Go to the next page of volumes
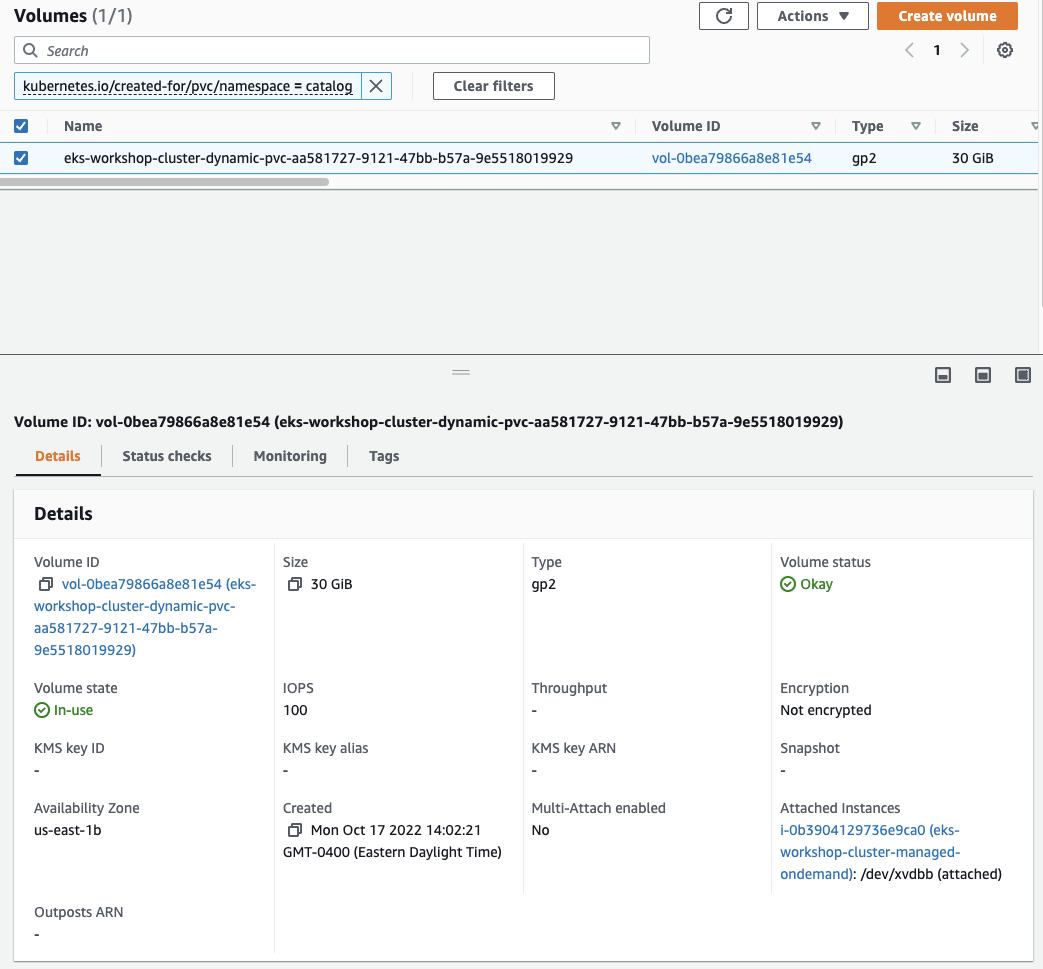Screen dimensions: 1043x969 963,50
